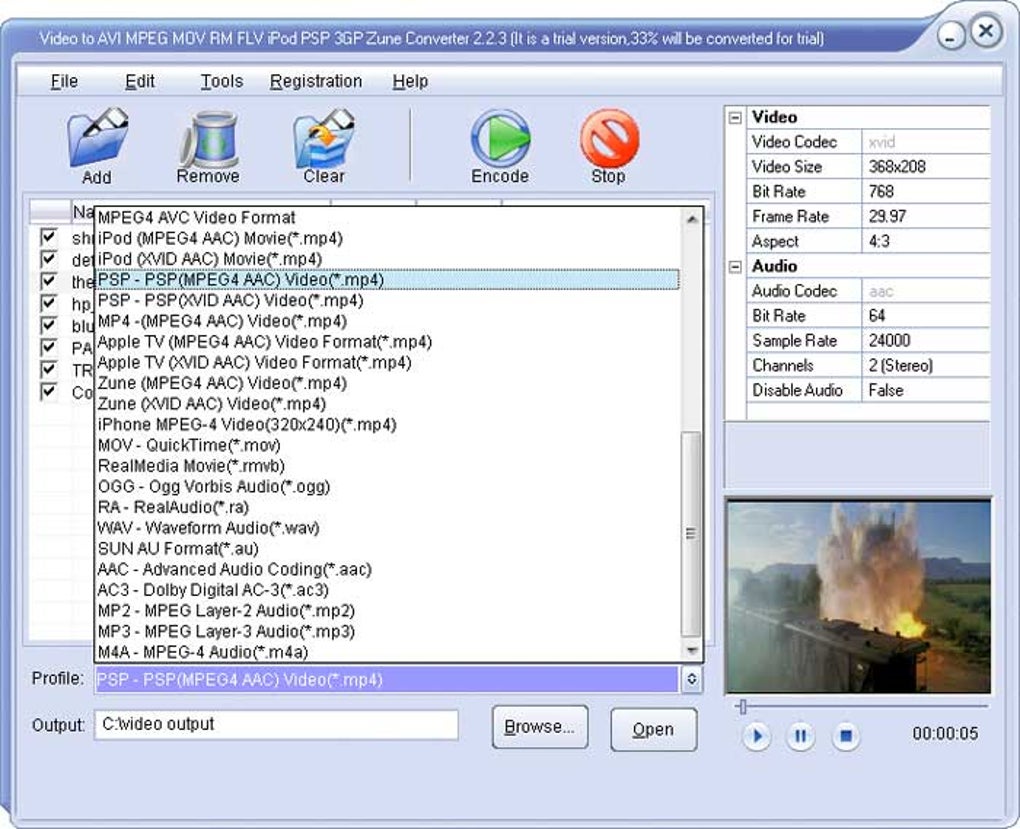The width and height of the screenshot is (1020, 829).
Task: Click the red Stop icon
Action: click(610, 138)
